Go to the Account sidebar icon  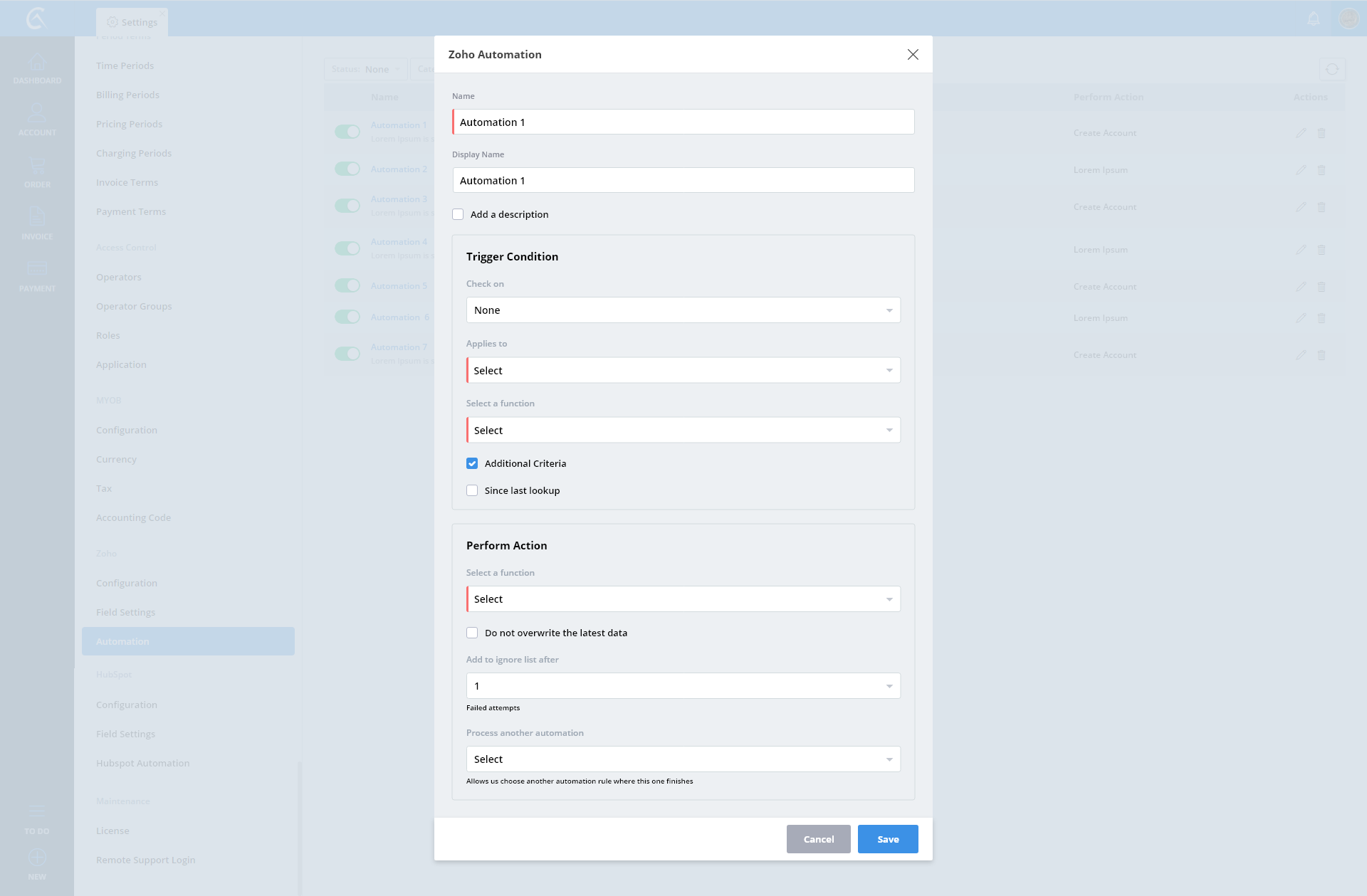(x=37, y=114)
